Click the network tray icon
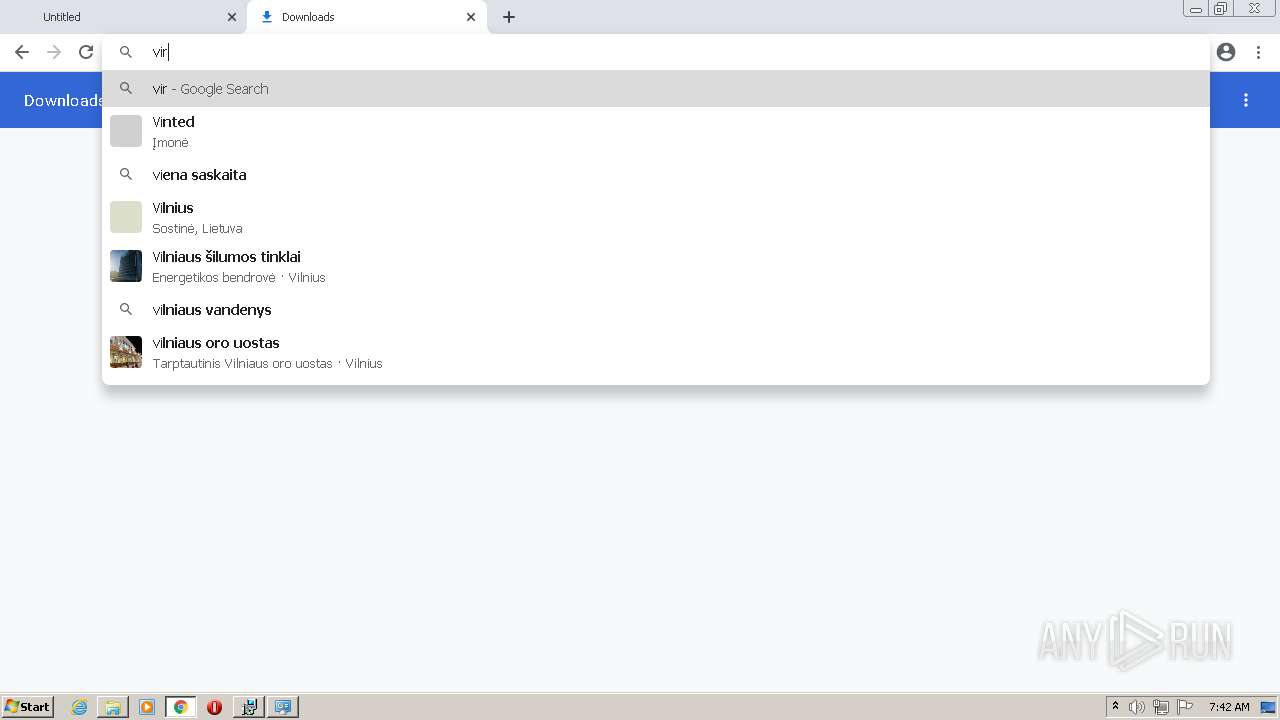 (x=1161, y=707)
